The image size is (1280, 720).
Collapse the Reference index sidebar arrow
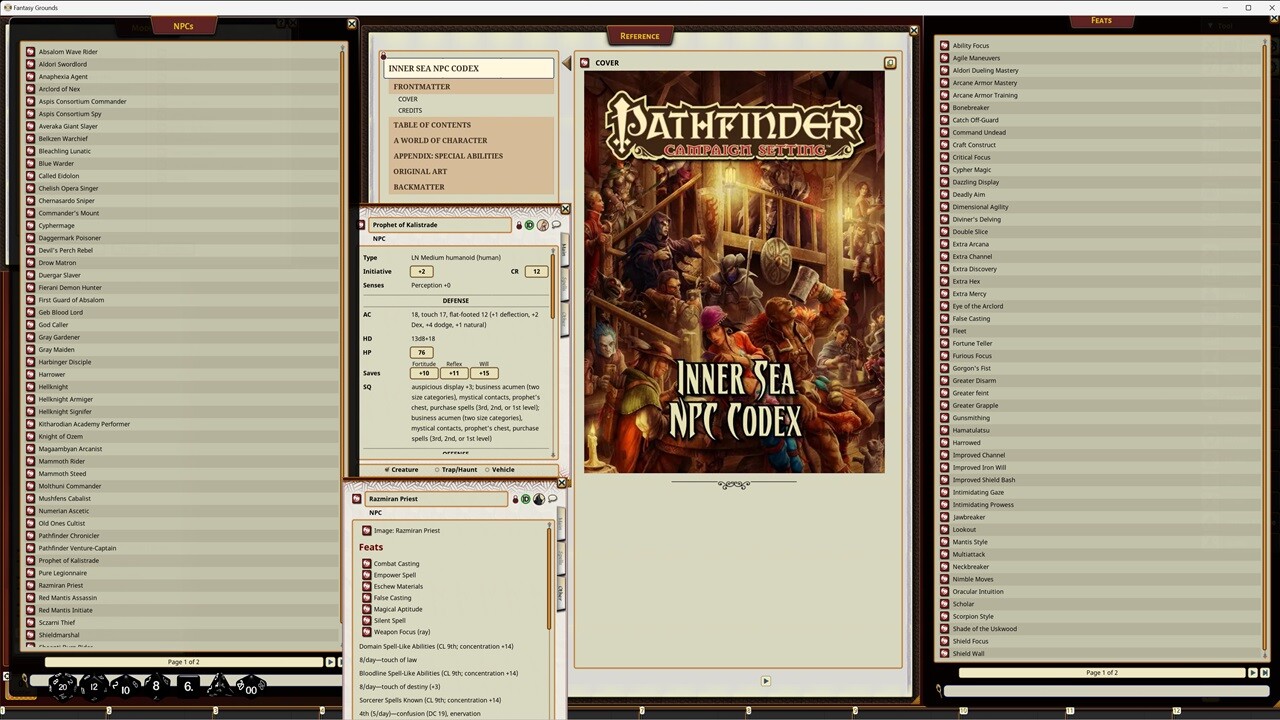coord(566,64)
